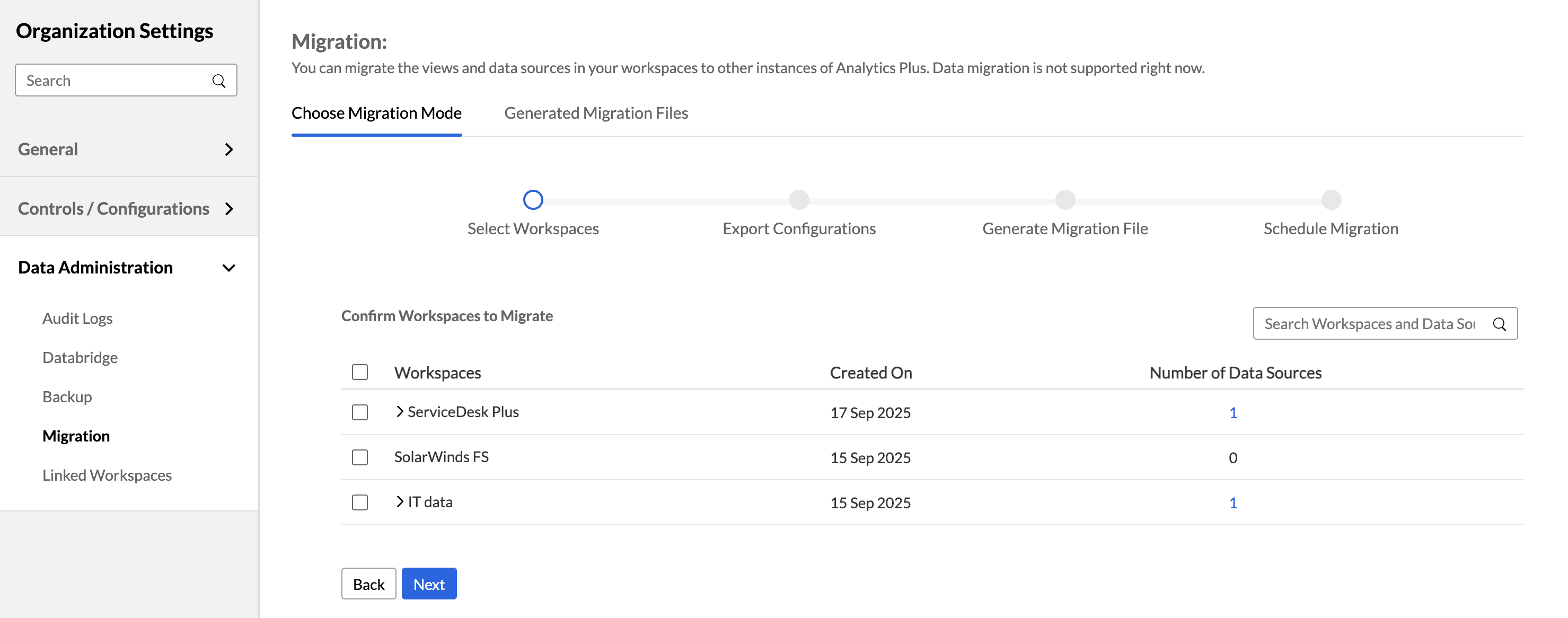The height and width of the screenshot is (618, 1568).
Task: Select the SolarWinds FS workspace checkbox
Action: click(360, 457)
